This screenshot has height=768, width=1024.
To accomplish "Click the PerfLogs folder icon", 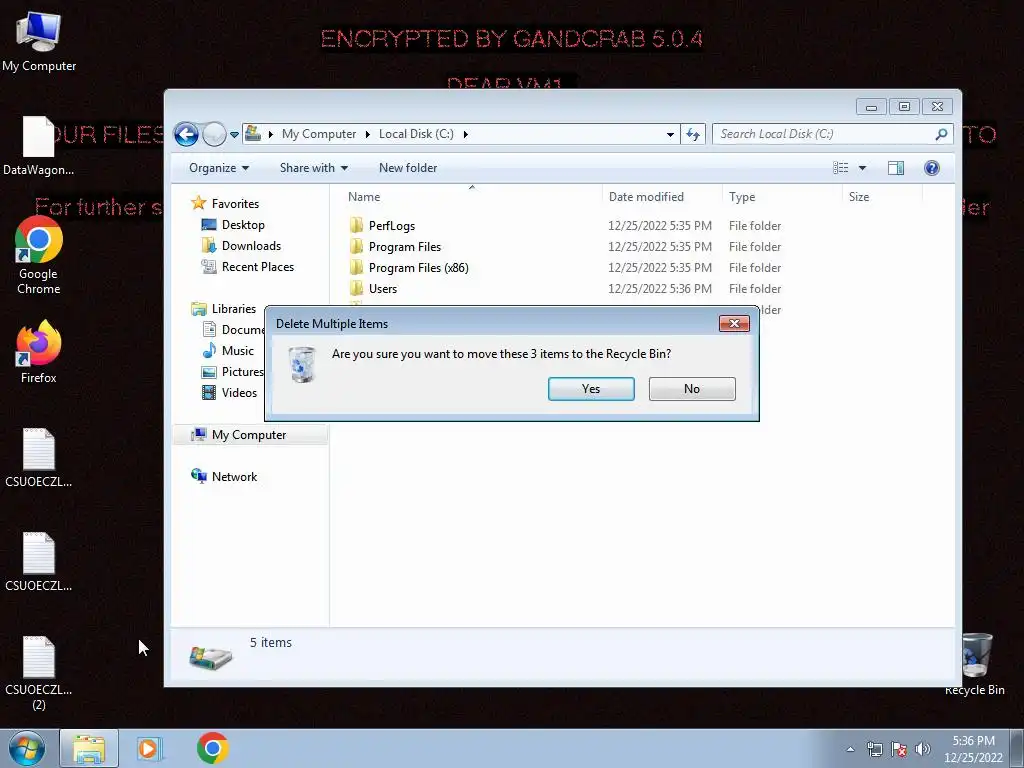I will (356, 225).
